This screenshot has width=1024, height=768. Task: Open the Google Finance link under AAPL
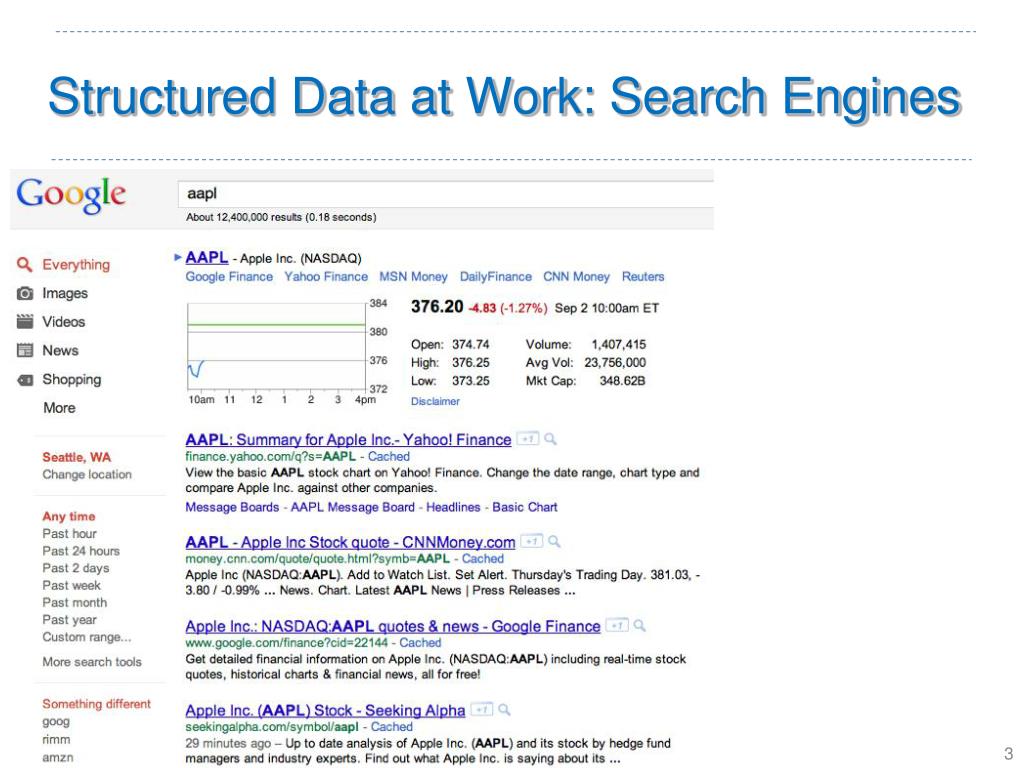229,277
